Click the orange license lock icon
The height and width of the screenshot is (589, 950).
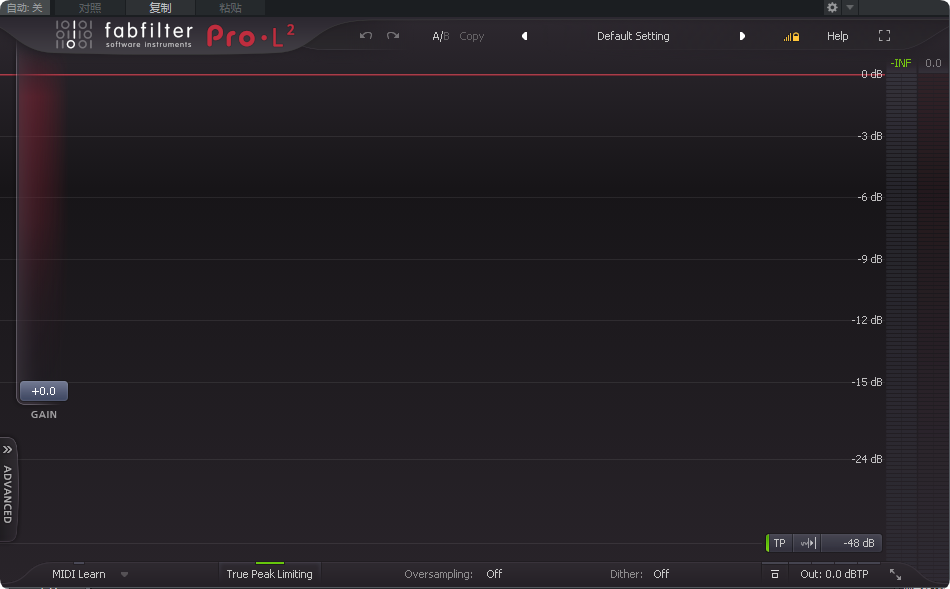coord(791,37)
